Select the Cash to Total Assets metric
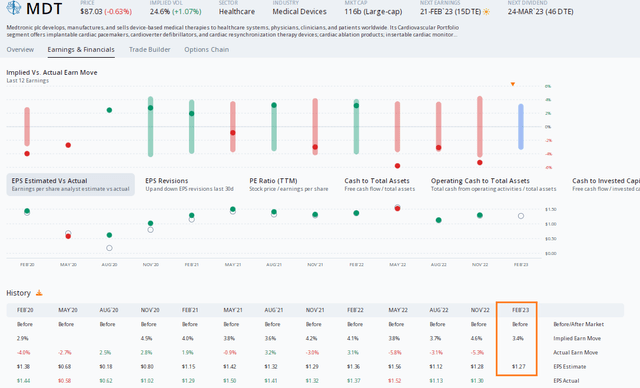Viewport: 640px width, 388px height. pyautogui.click(x=380, y=184)
